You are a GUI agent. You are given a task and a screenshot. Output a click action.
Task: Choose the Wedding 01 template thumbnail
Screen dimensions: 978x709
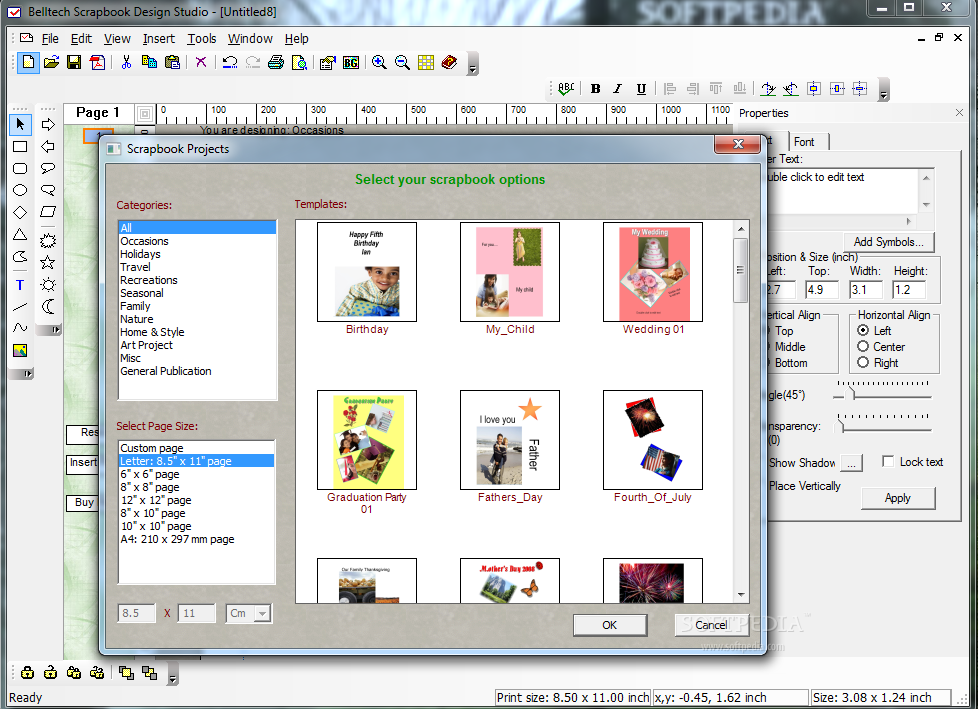click(652, 272)
